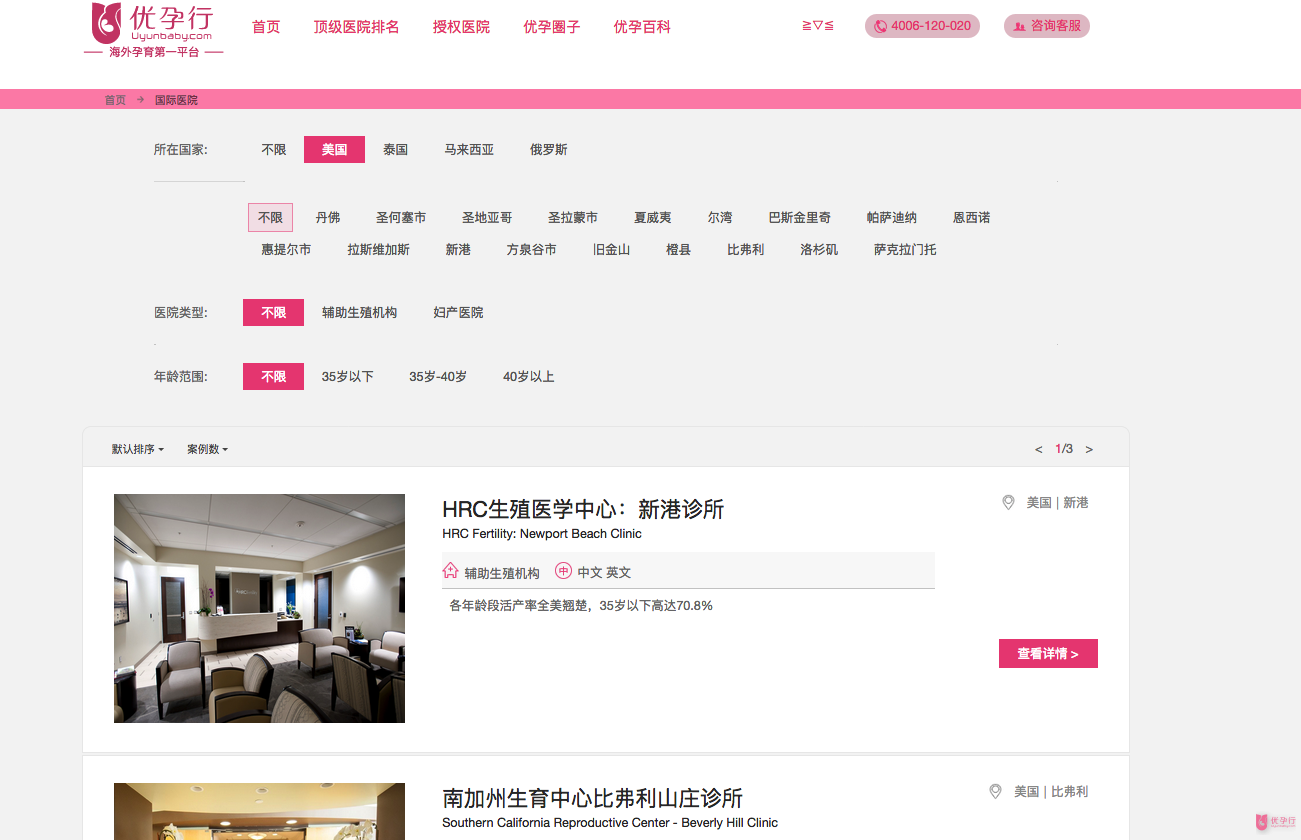Select 不限 for country filter
The image size is (1301, 840).
(274, 150)
